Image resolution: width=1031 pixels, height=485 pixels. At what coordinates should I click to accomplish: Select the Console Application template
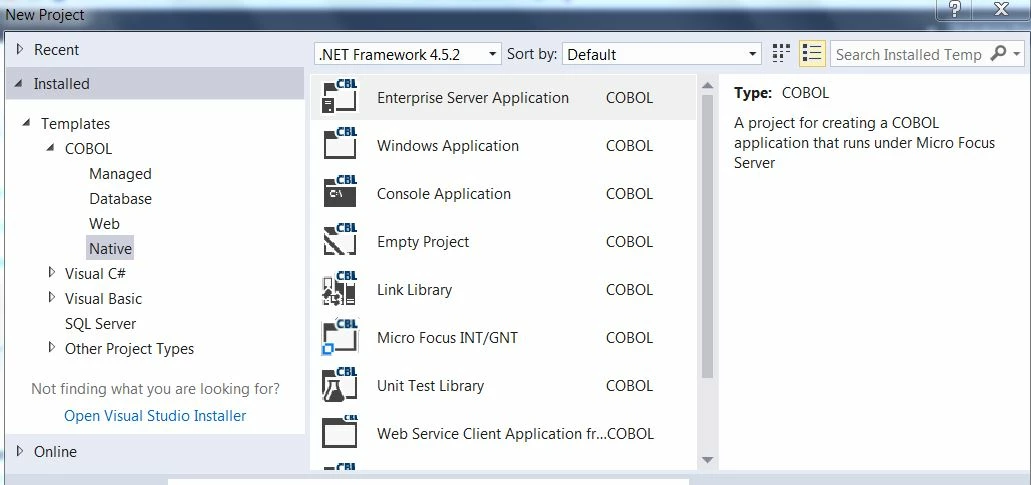click(x=503, y=193)
